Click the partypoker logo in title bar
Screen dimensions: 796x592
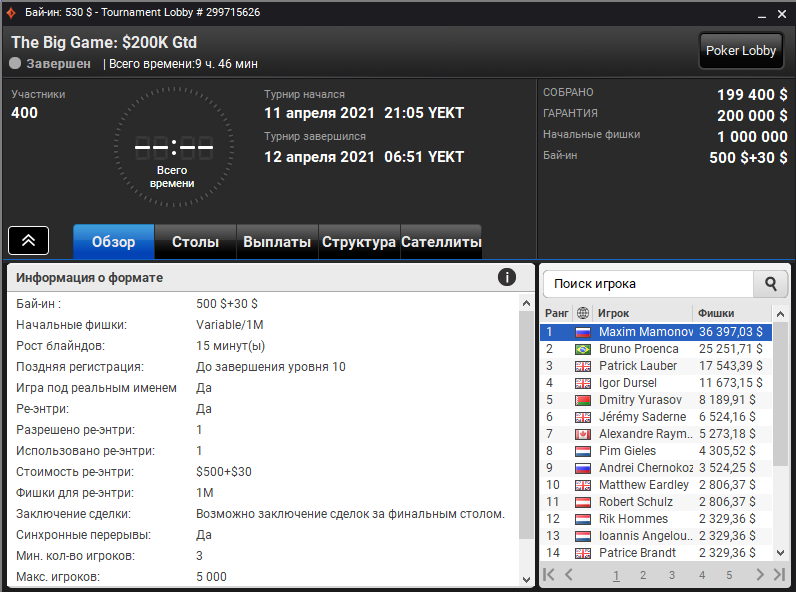click(11, 13)
